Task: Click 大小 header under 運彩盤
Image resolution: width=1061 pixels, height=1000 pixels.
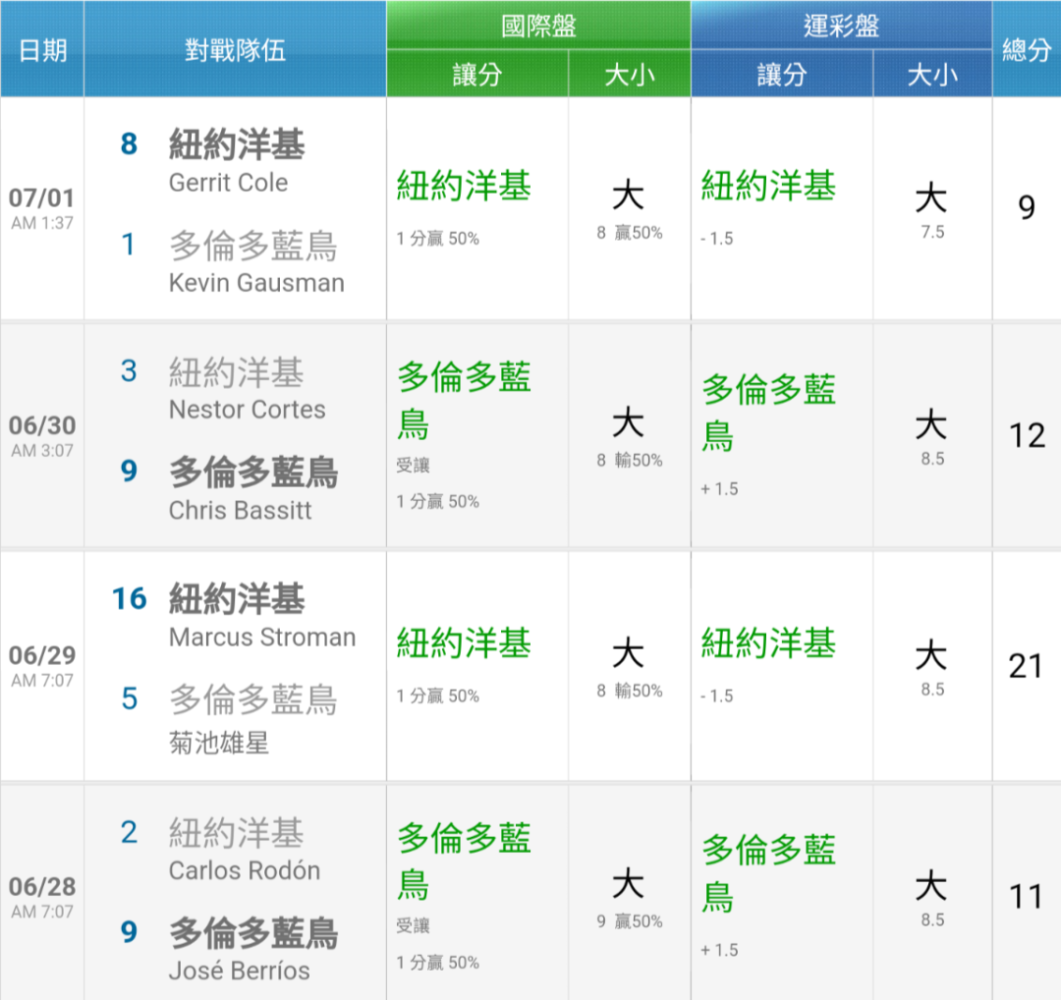Action: point(932,74)
